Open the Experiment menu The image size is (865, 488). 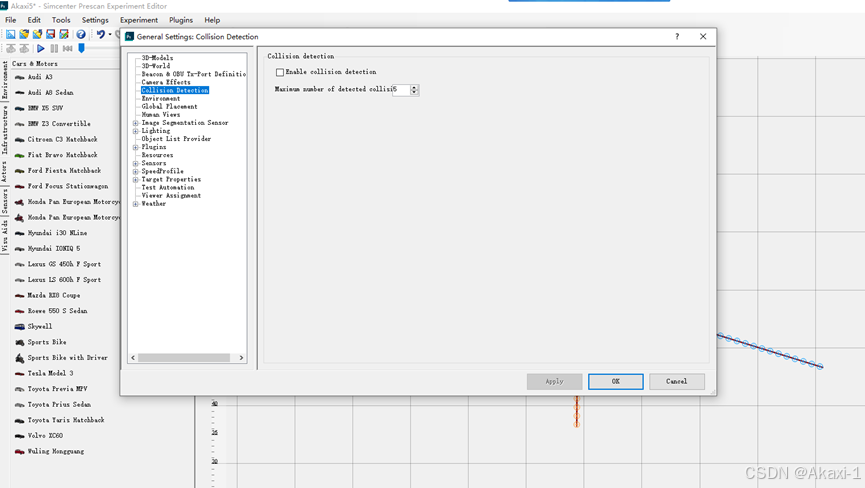coord(138,20)
